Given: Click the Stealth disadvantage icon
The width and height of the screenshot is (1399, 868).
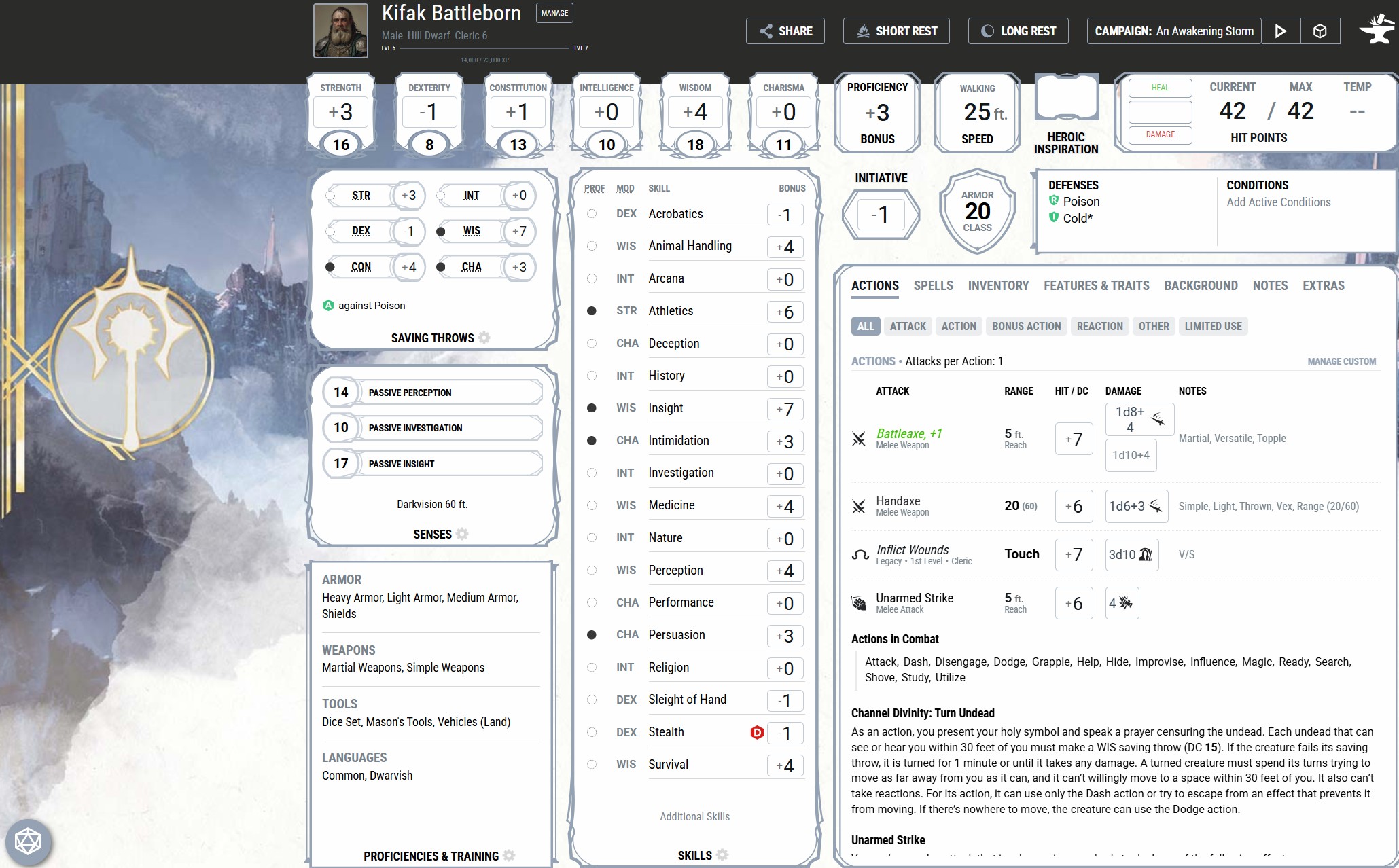Looking at the screenshot, I should click(756, 732).
